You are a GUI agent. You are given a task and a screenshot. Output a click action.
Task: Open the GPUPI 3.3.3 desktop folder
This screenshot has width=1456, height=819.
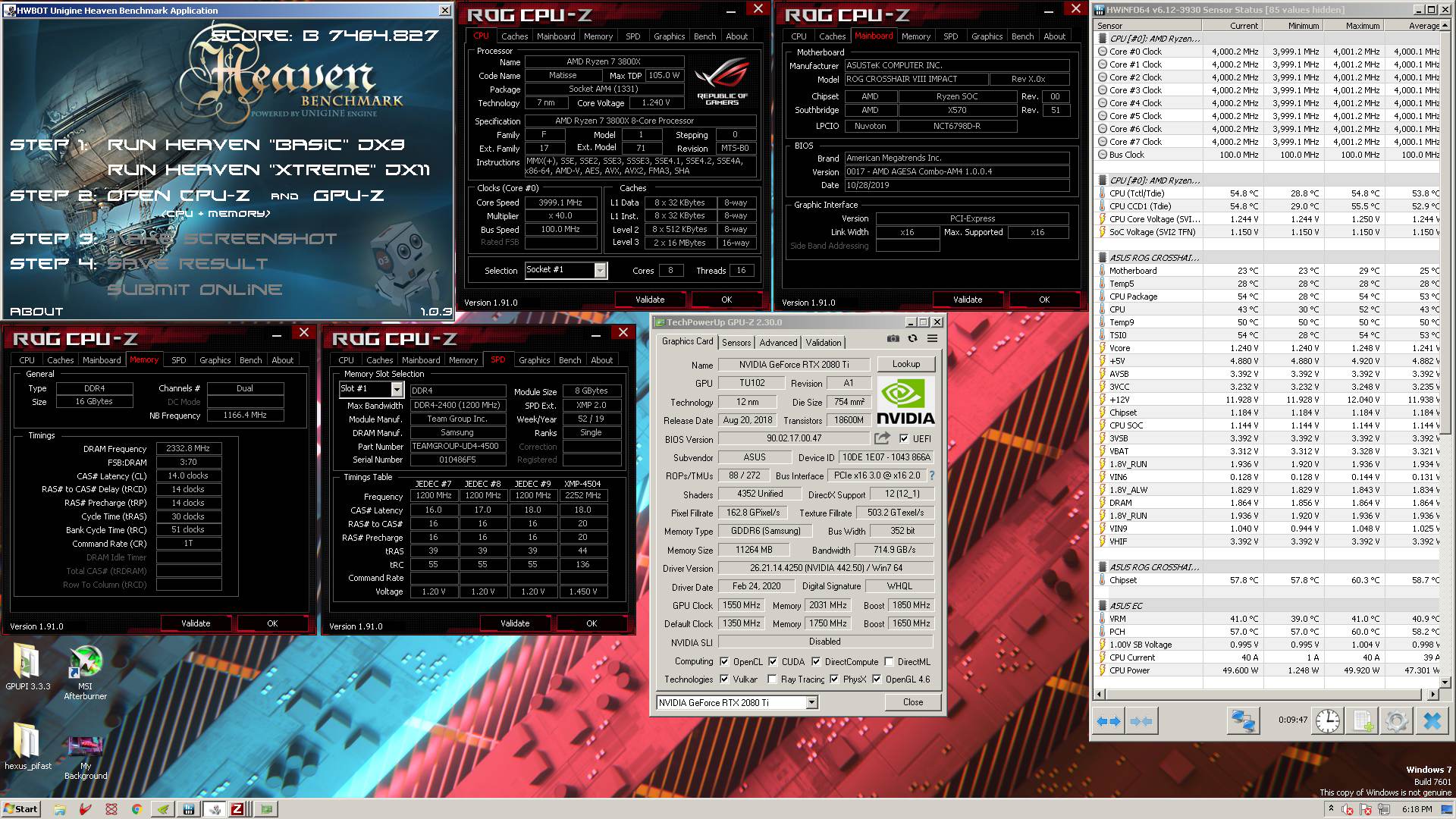tap(27, 667)
